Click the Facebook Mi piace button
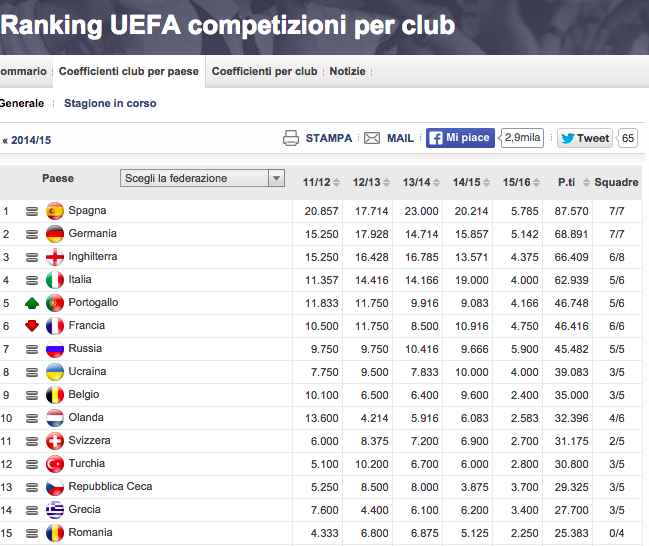 tap(460, 138)
